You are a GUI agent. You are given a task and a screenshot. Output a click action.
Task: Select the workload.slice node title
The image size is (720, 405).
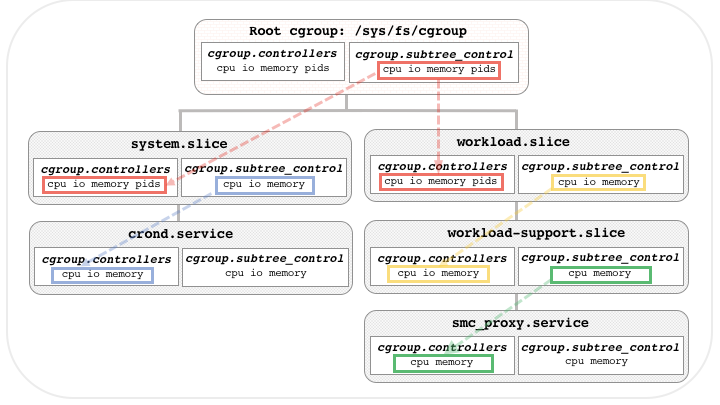pyautogui.click(x=526, y=142)
